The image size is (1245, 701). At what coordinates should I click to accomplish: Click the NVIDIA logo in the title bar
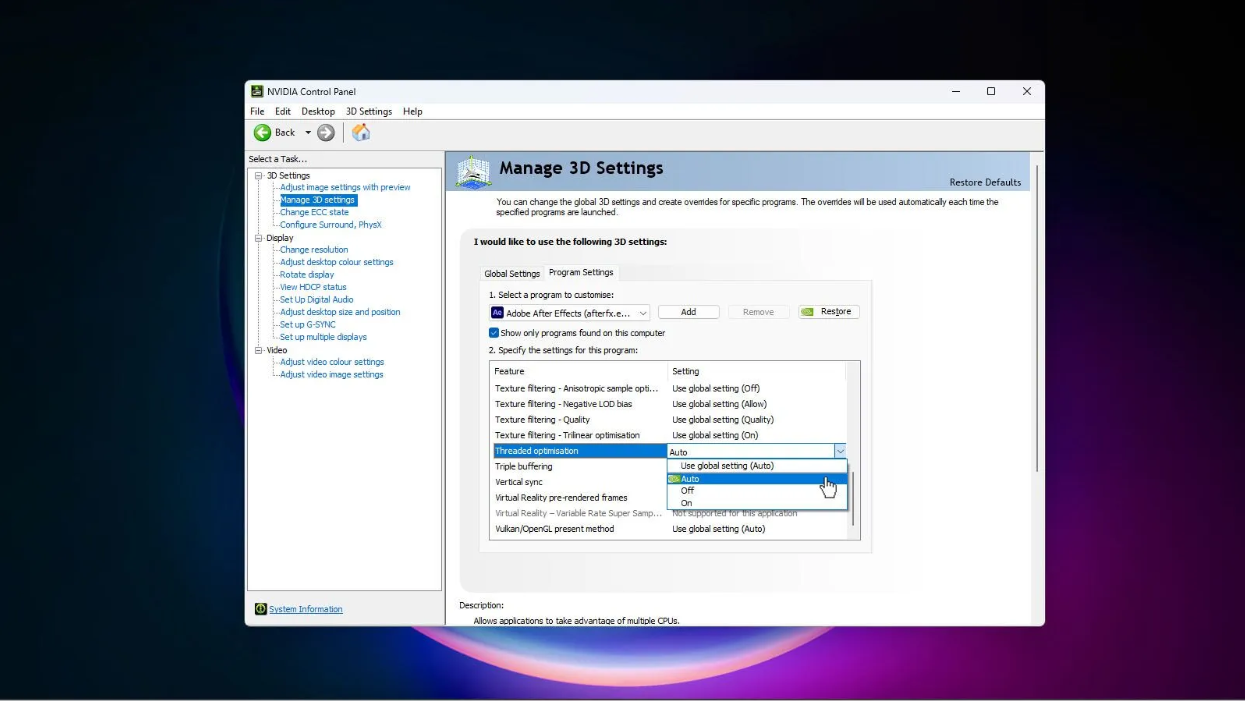259,91
